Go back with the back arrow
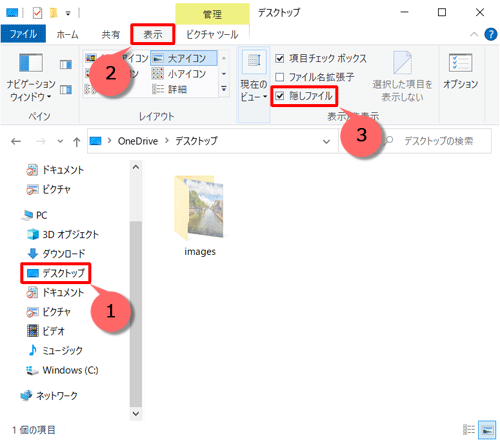Screen dimensions: 500x440 (x=16, y=141)
